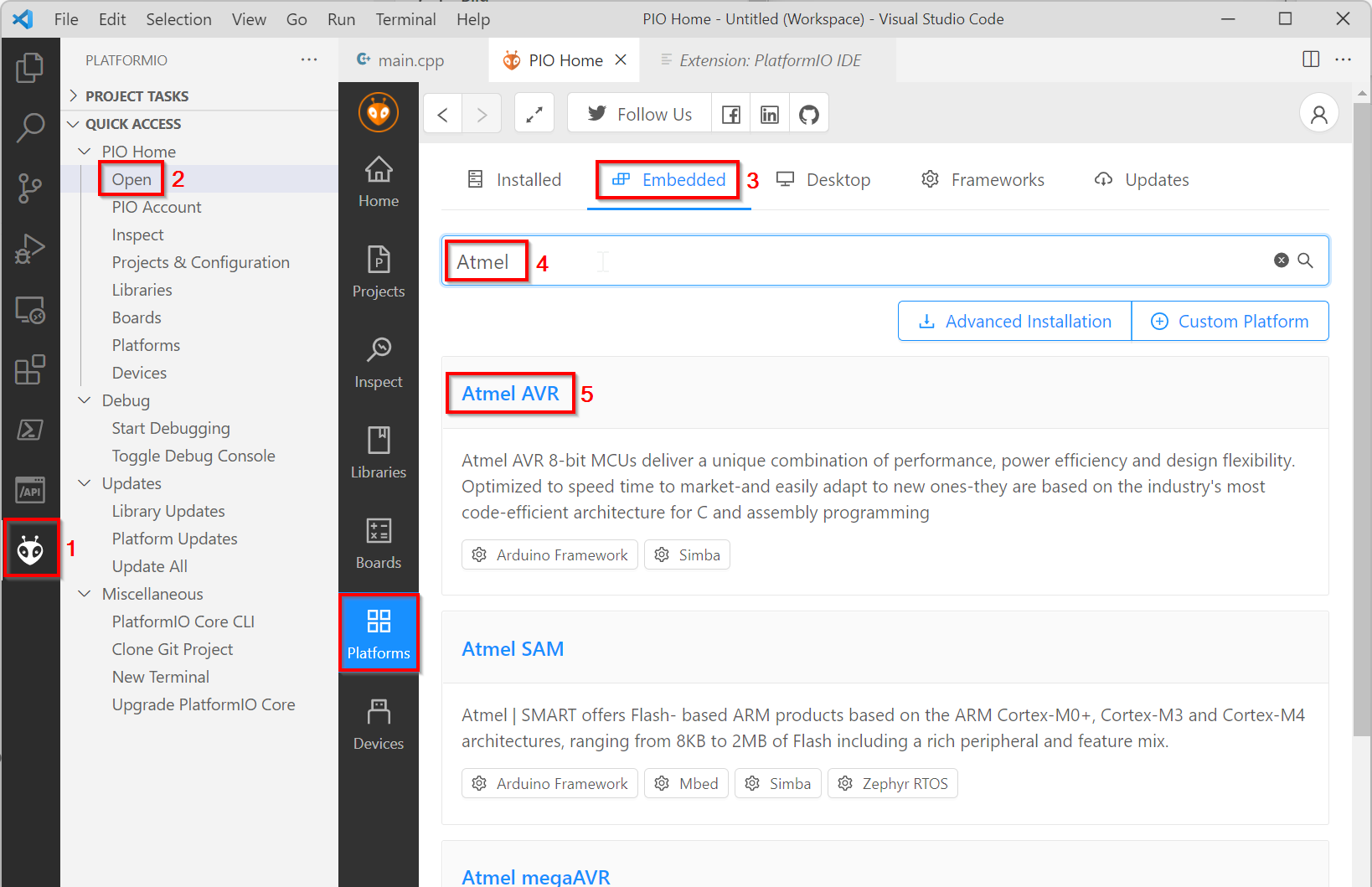The width and height of the screenshot is (1372, 887).
Task: Open PlatformIO LinkedIn page icon
Action: 770,114
